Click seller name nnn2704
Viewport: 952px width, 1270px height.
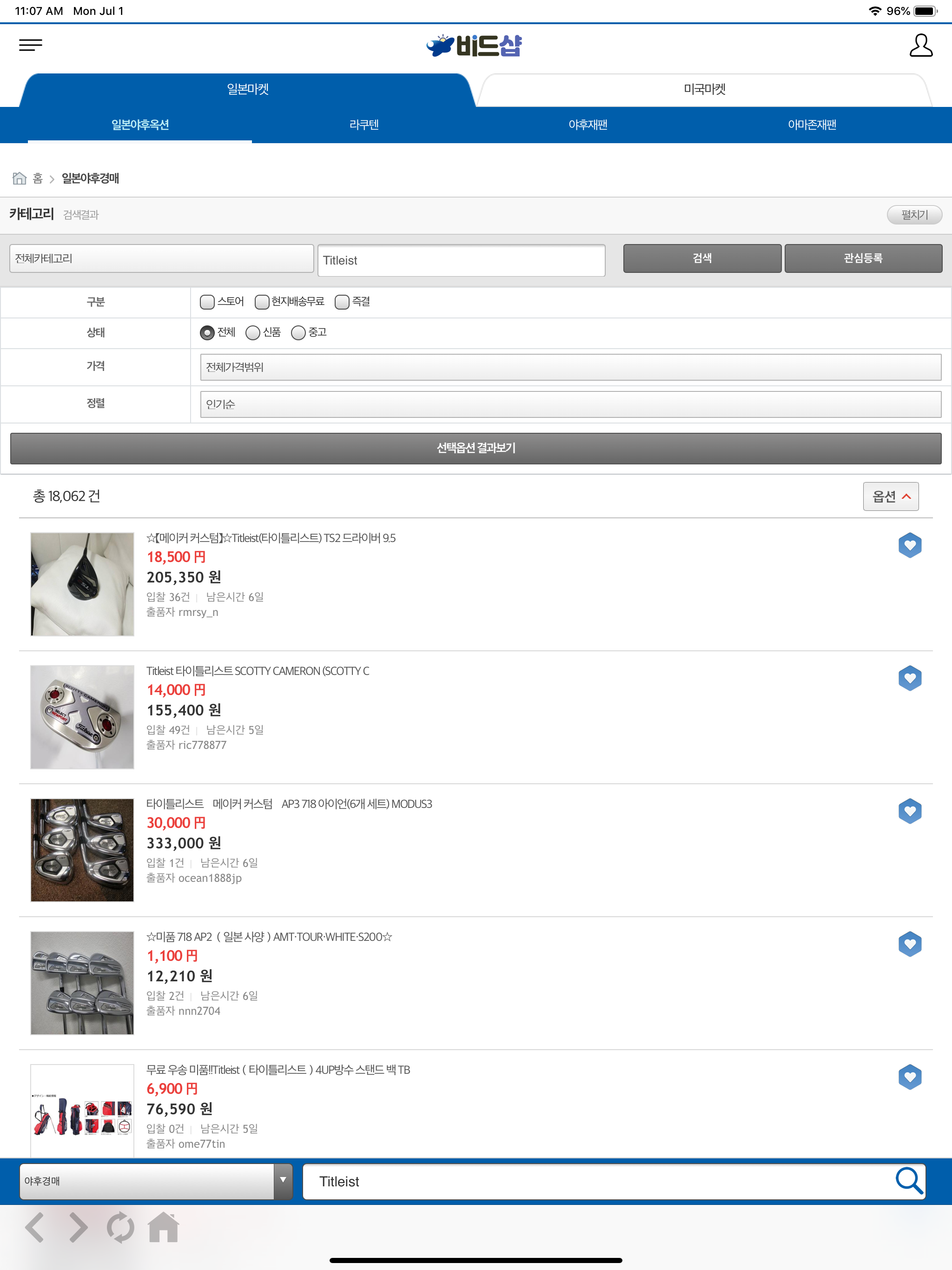(x=199, y=1011)
